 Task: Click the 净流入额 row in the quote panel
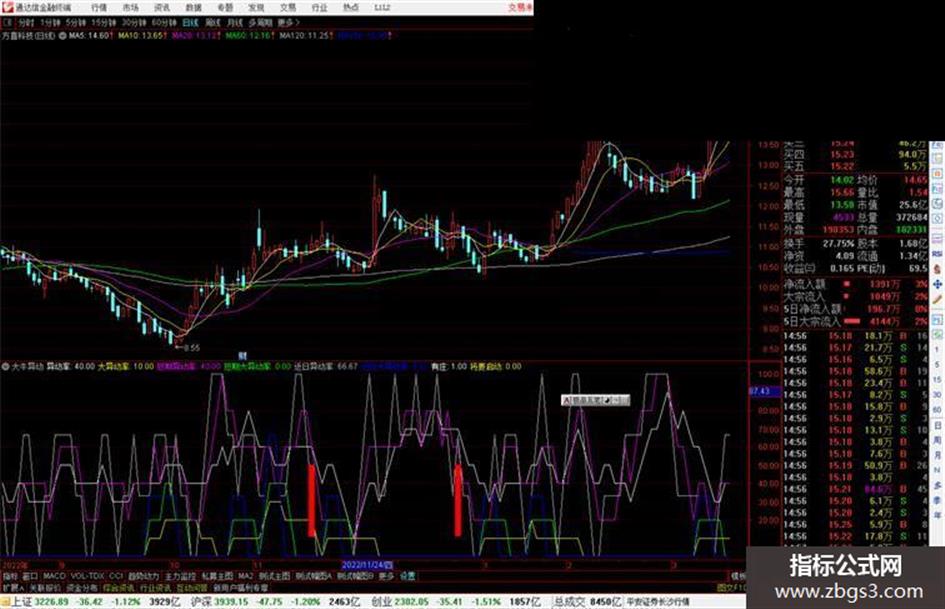[855, 284]
